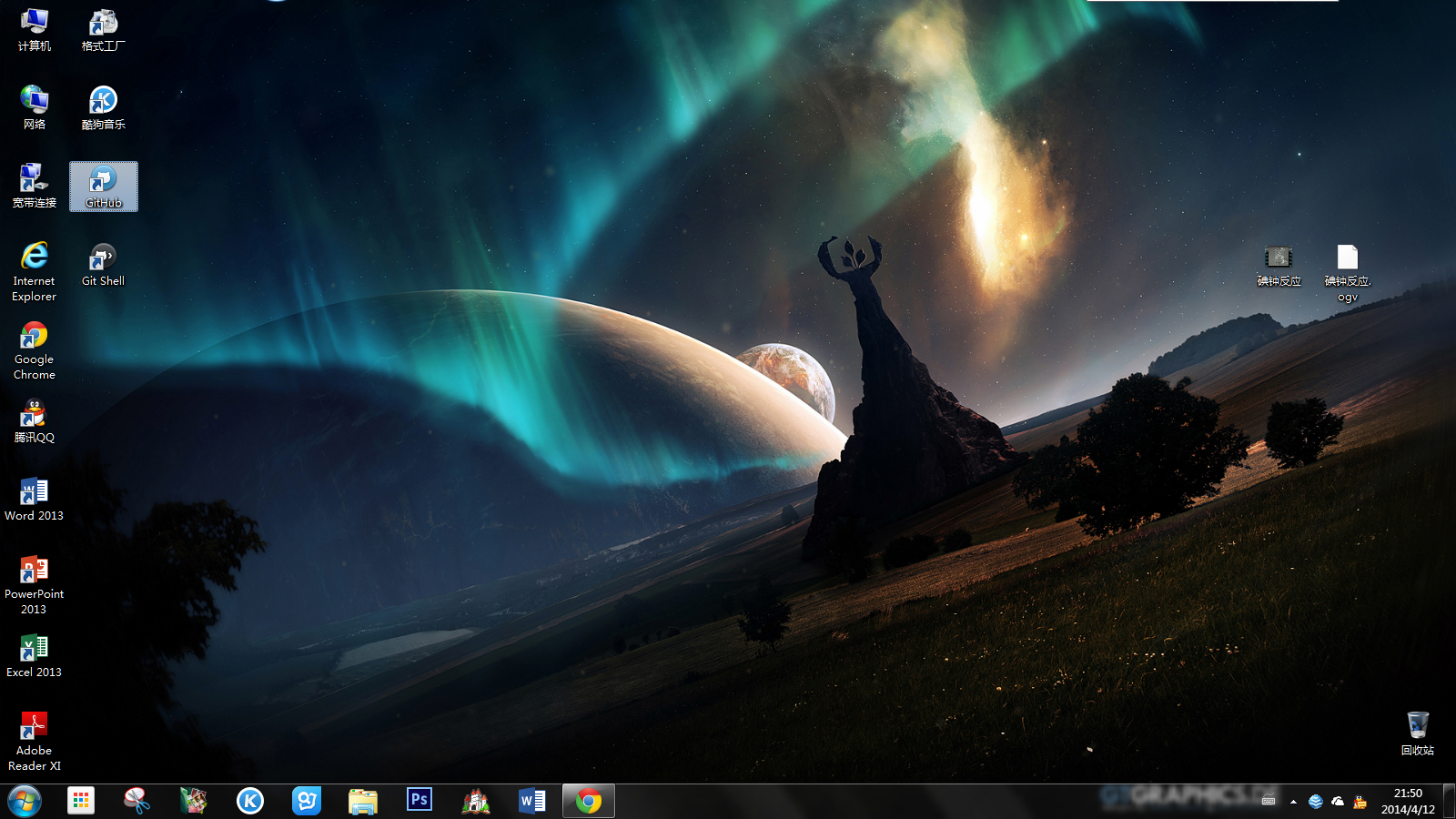Open the Sogou blue taskbar icon
This screenshot has width=1456, height=819.
(x=307, y=801)
